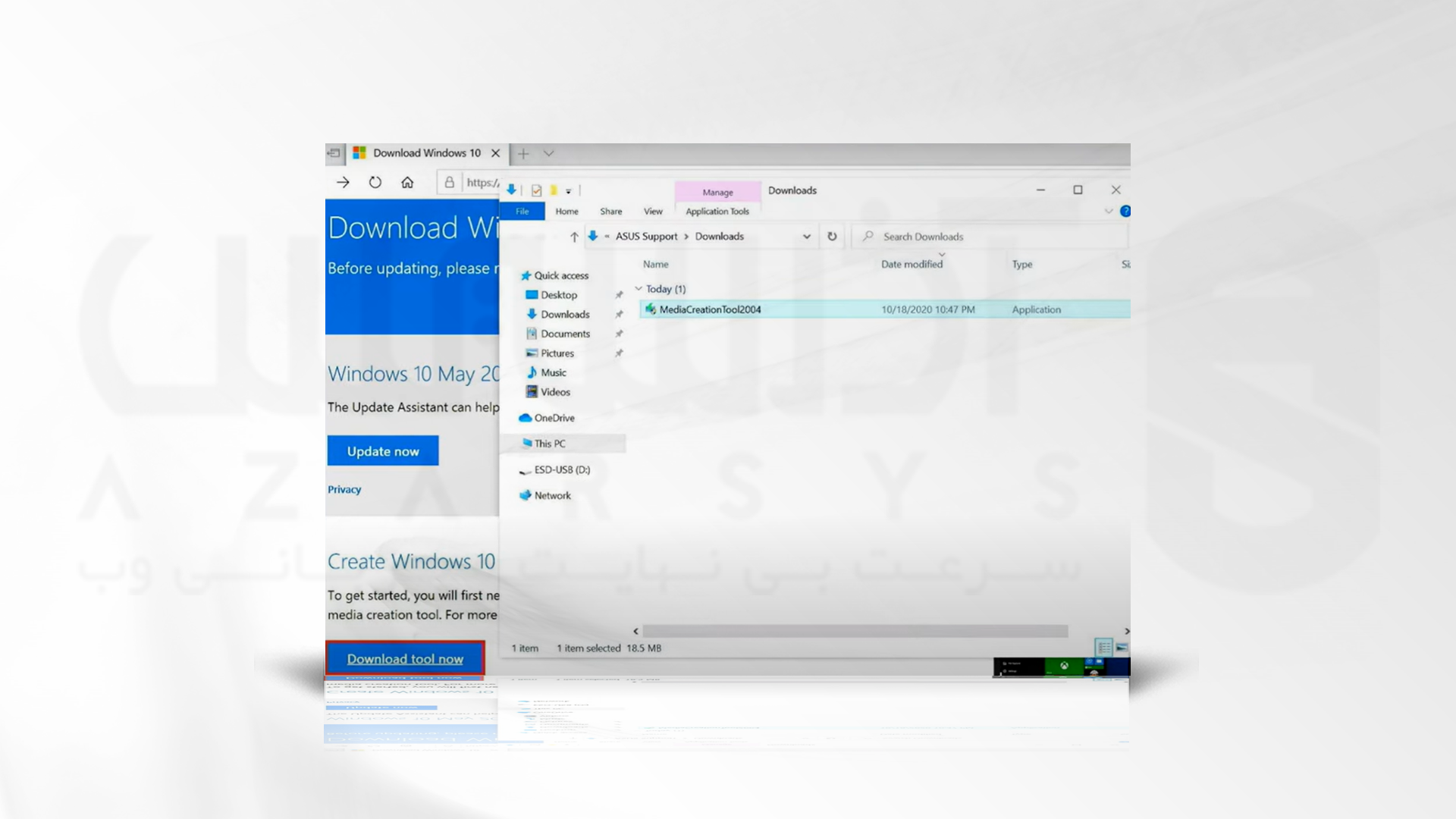Image resolution: width=1456 pixels, height=819 pixels.
Task: Navigate up one folder level
Action: point(574,237)
